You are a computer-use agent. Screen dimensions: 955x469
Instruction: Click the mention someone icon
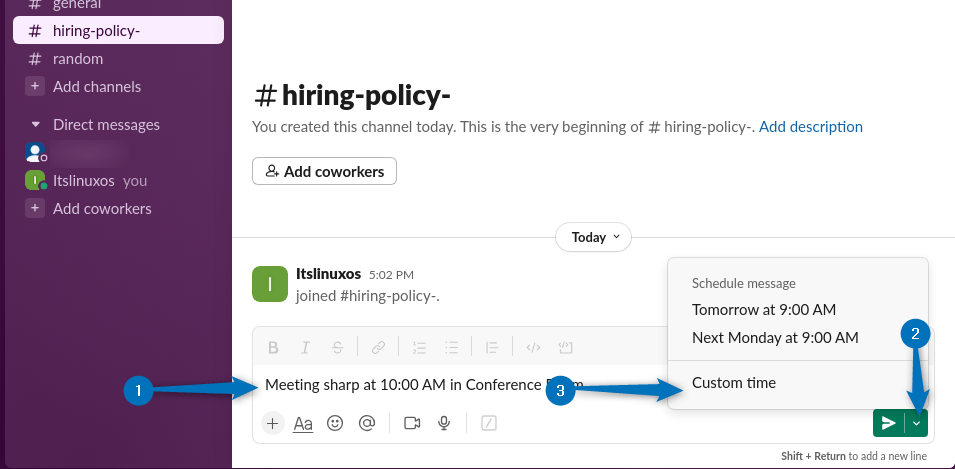(x=367, y=423)
